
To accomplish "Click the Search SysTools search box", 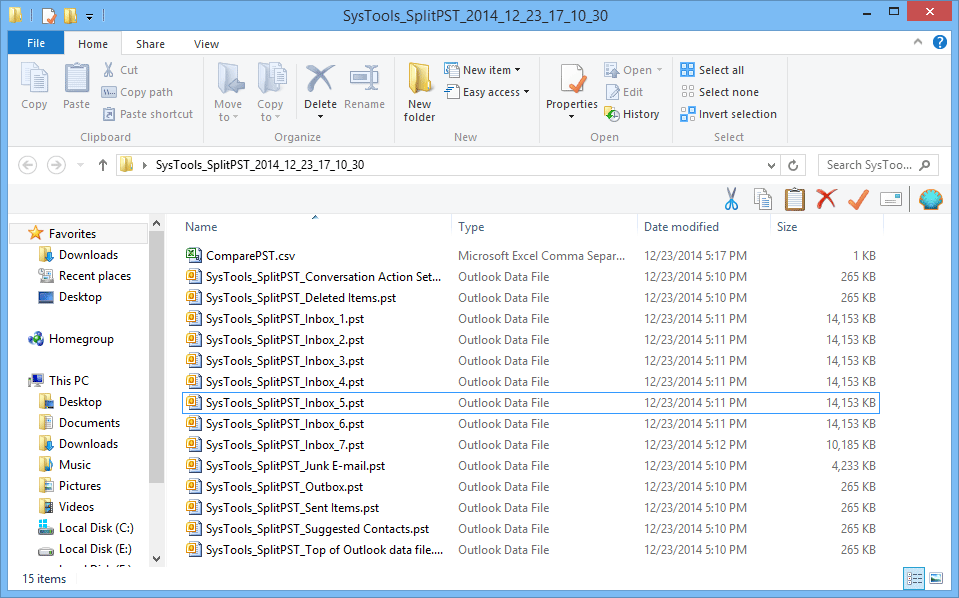I will (878, 165).
